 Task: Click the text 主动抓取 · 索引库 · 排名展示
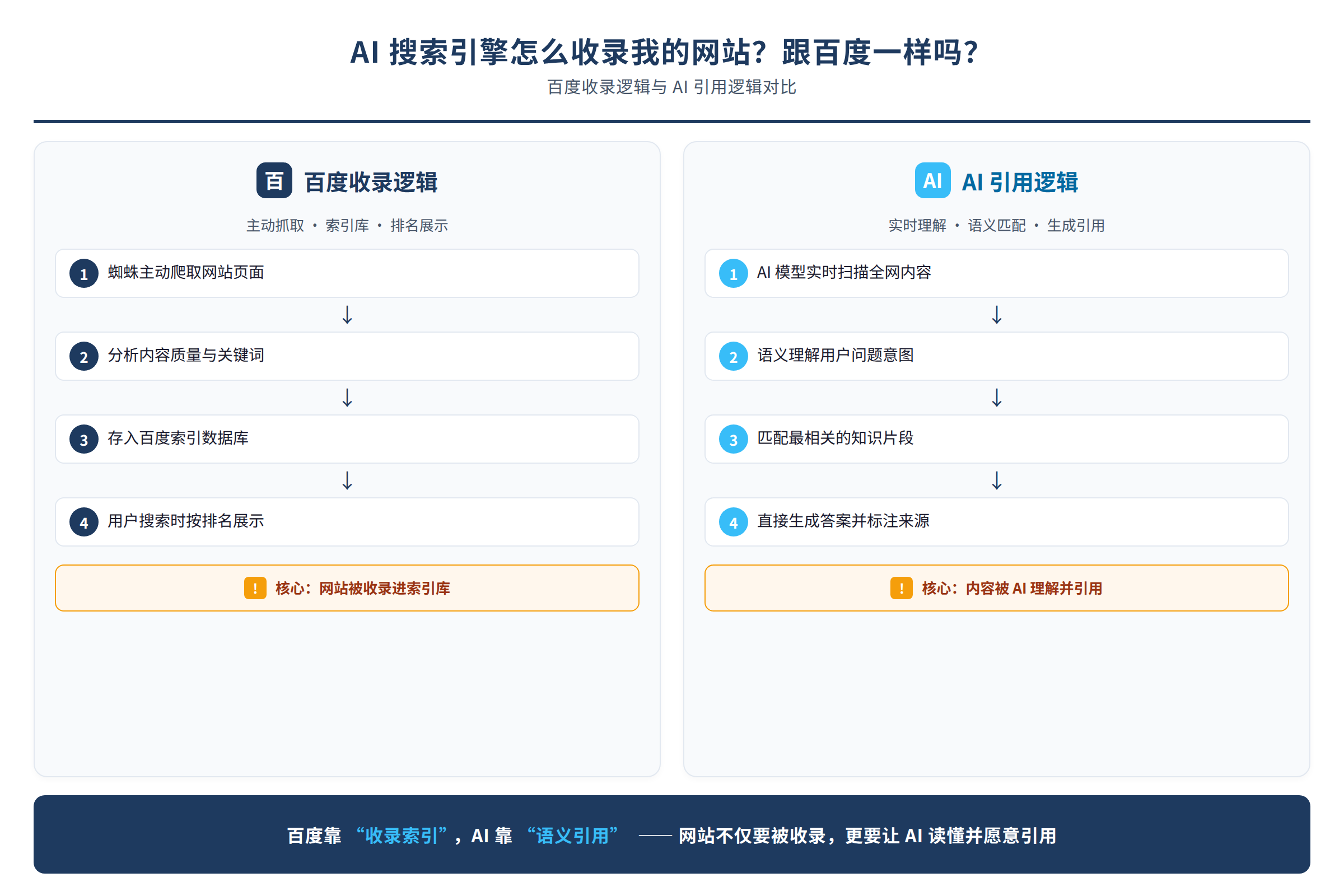point(347,225)
